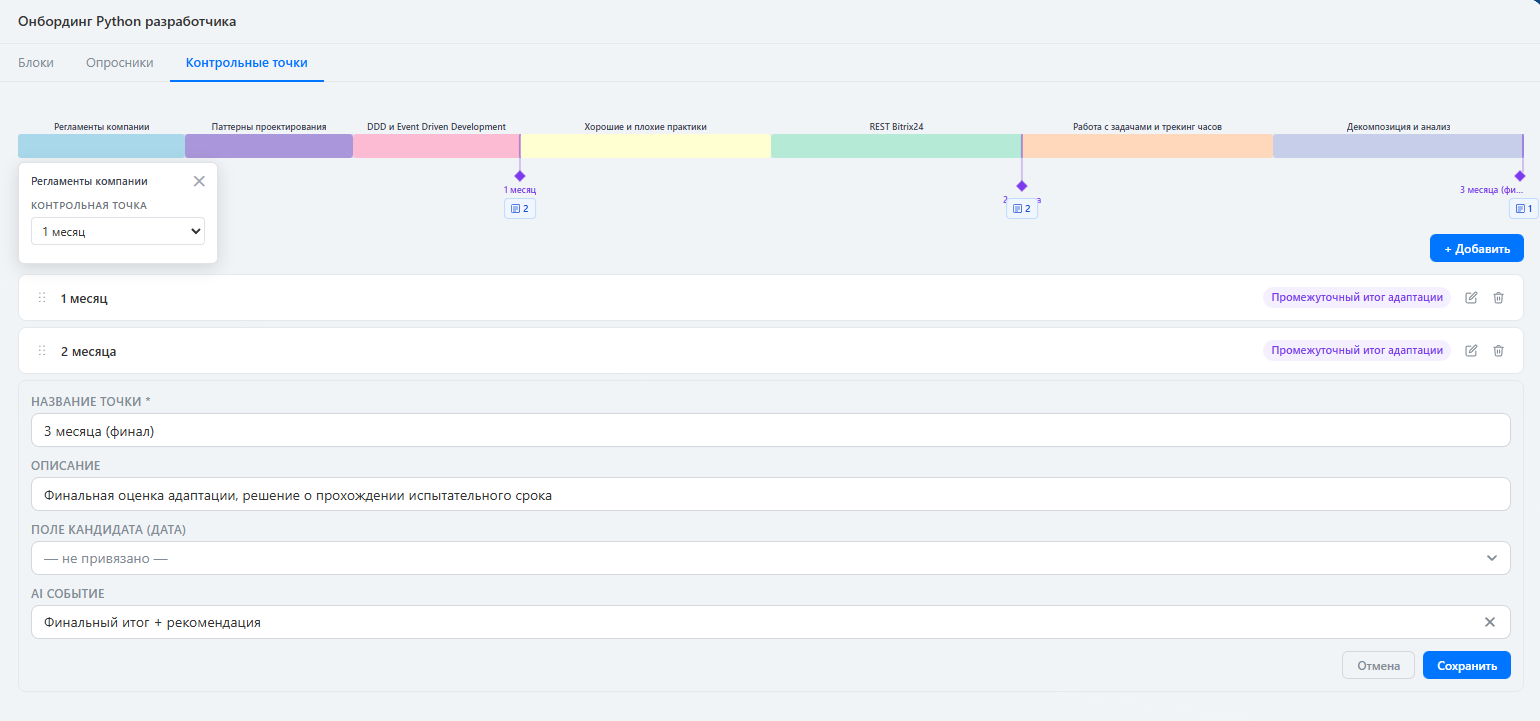1540x721 pixels.
Task: Open the AI событие selector
Action: point(750,622)
